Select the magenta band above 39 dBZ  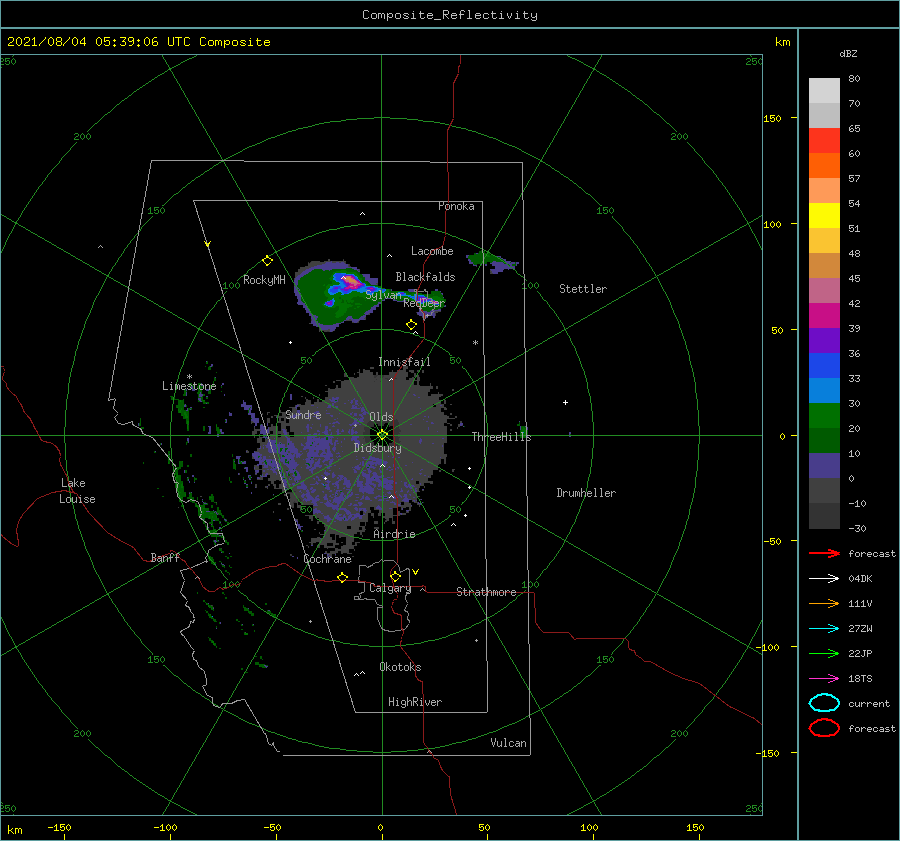pos(824,316)
